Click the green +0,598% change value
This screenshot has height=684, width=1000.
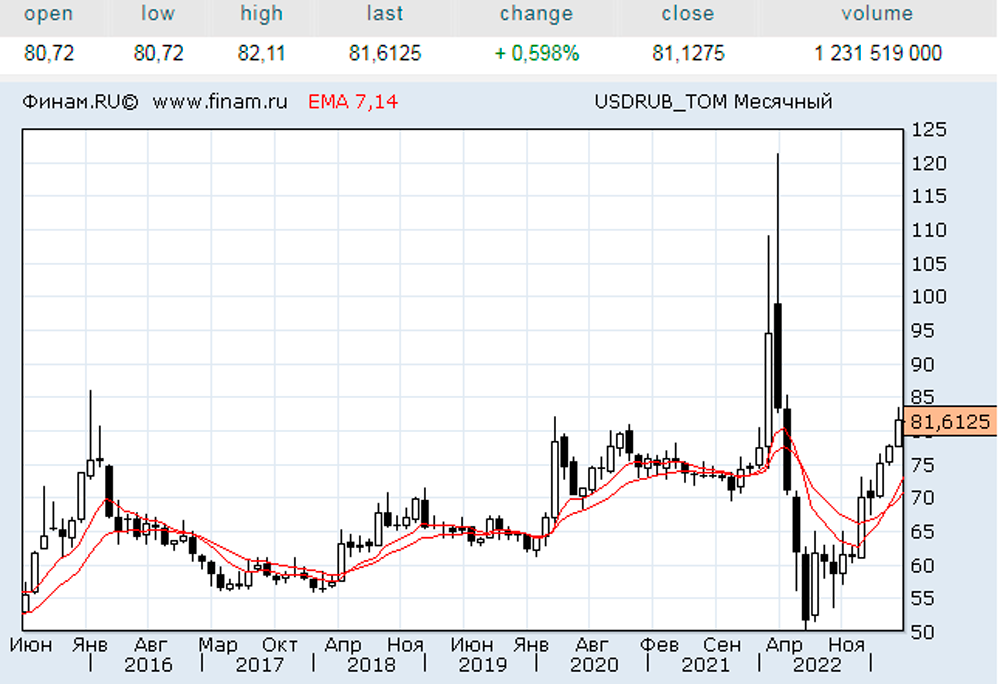(x=536, y=54)
